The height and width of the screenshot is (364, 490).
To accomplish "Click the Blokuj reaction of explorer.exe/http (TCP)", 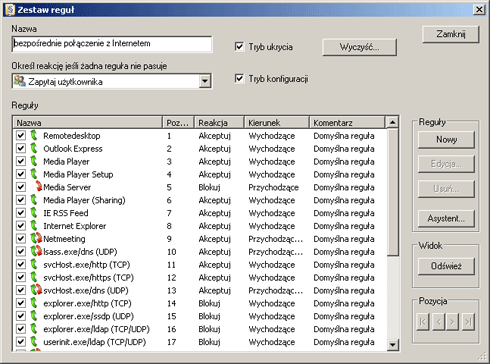I will [209, 303].
